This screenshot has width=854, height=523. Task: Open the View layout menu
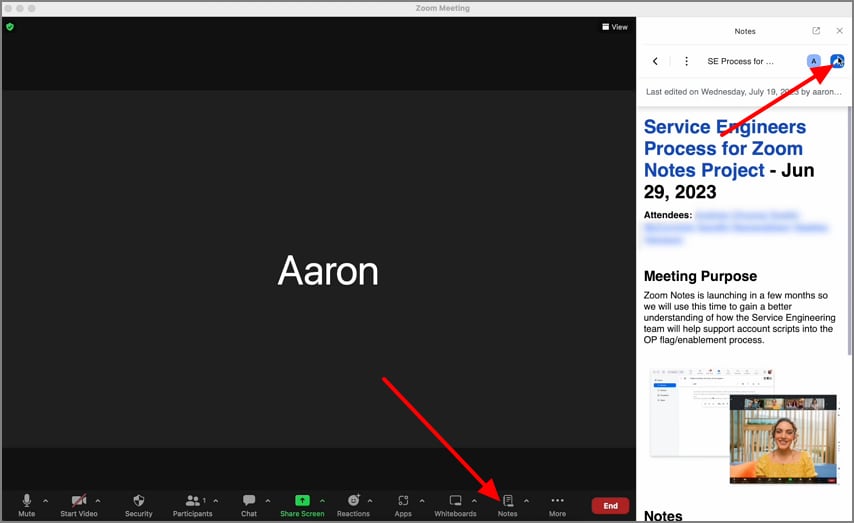click(615, 27)
